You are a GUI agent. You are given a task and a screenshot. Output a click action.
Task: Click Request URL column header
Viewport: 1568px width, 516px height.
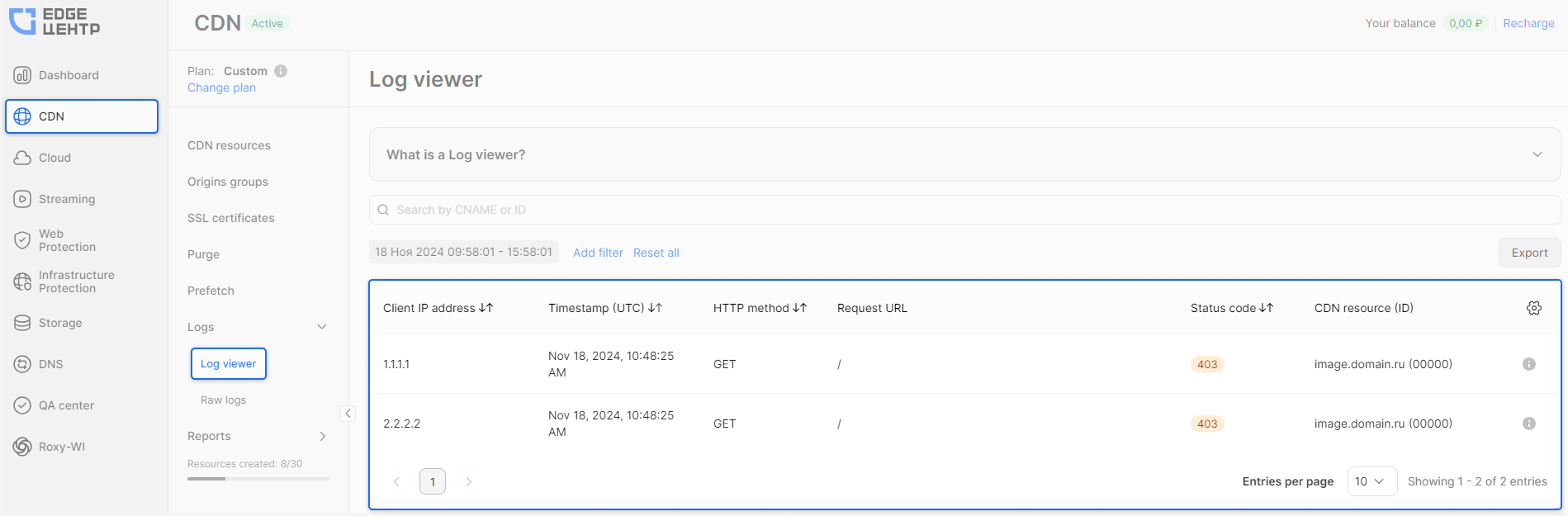872,308
